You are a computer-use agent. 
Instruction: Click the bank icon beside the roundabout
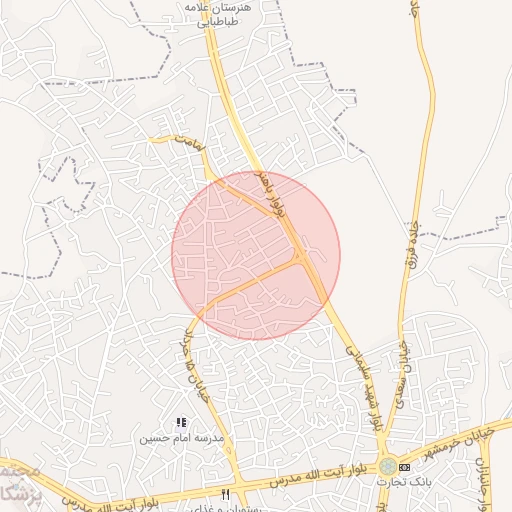click(x=404, y=467)
